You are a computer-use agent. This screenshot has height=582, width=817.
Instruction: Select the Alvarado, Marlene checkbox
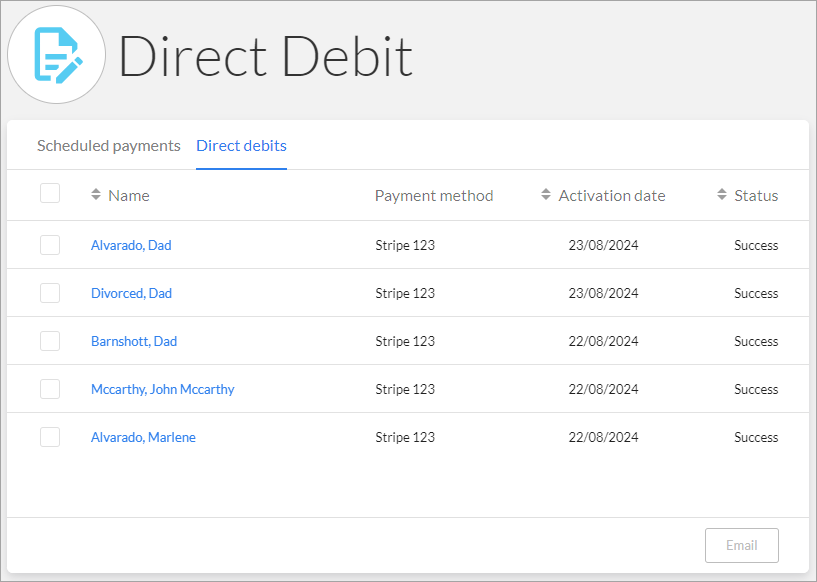click(x=50, y=437)
